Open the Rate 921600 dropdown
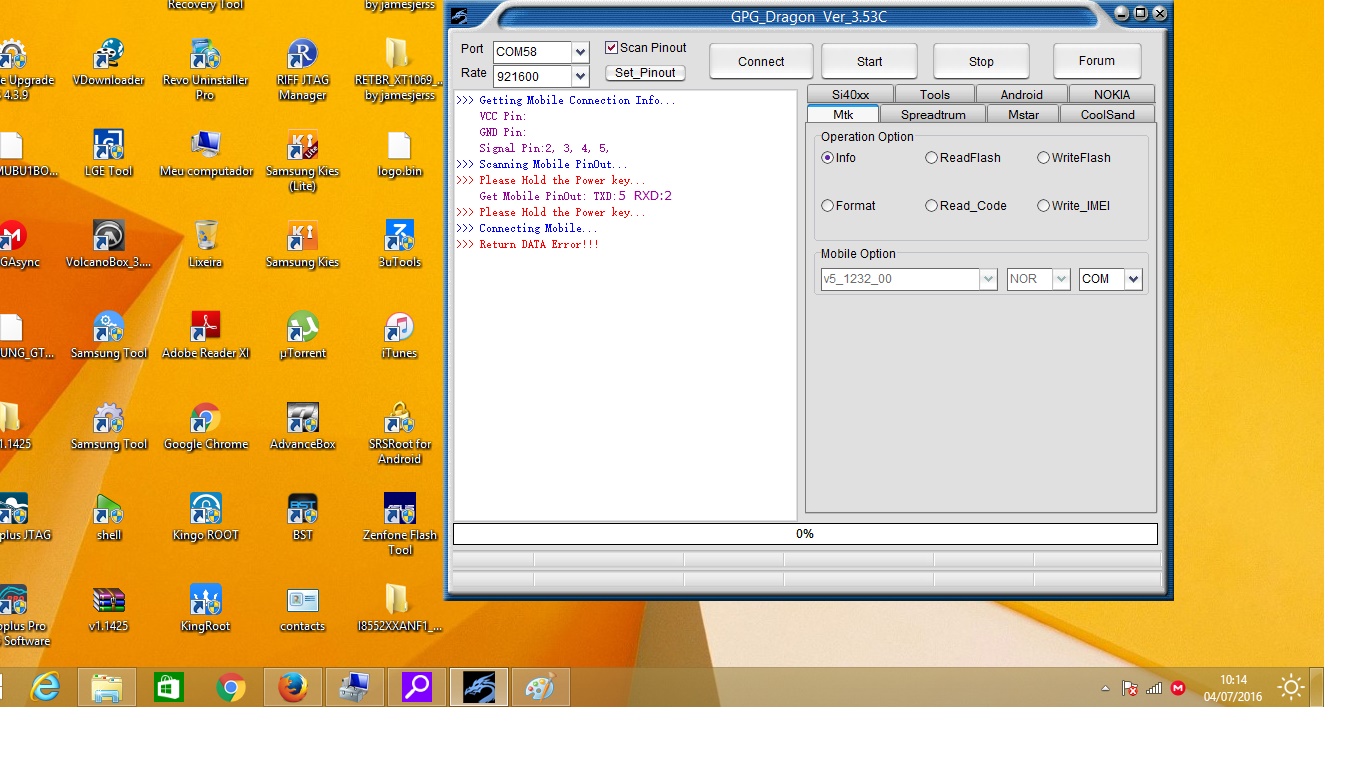Image resolution: width=1360 pixels, height=768 pixels. pyautogui.click(x=580, y=76)
